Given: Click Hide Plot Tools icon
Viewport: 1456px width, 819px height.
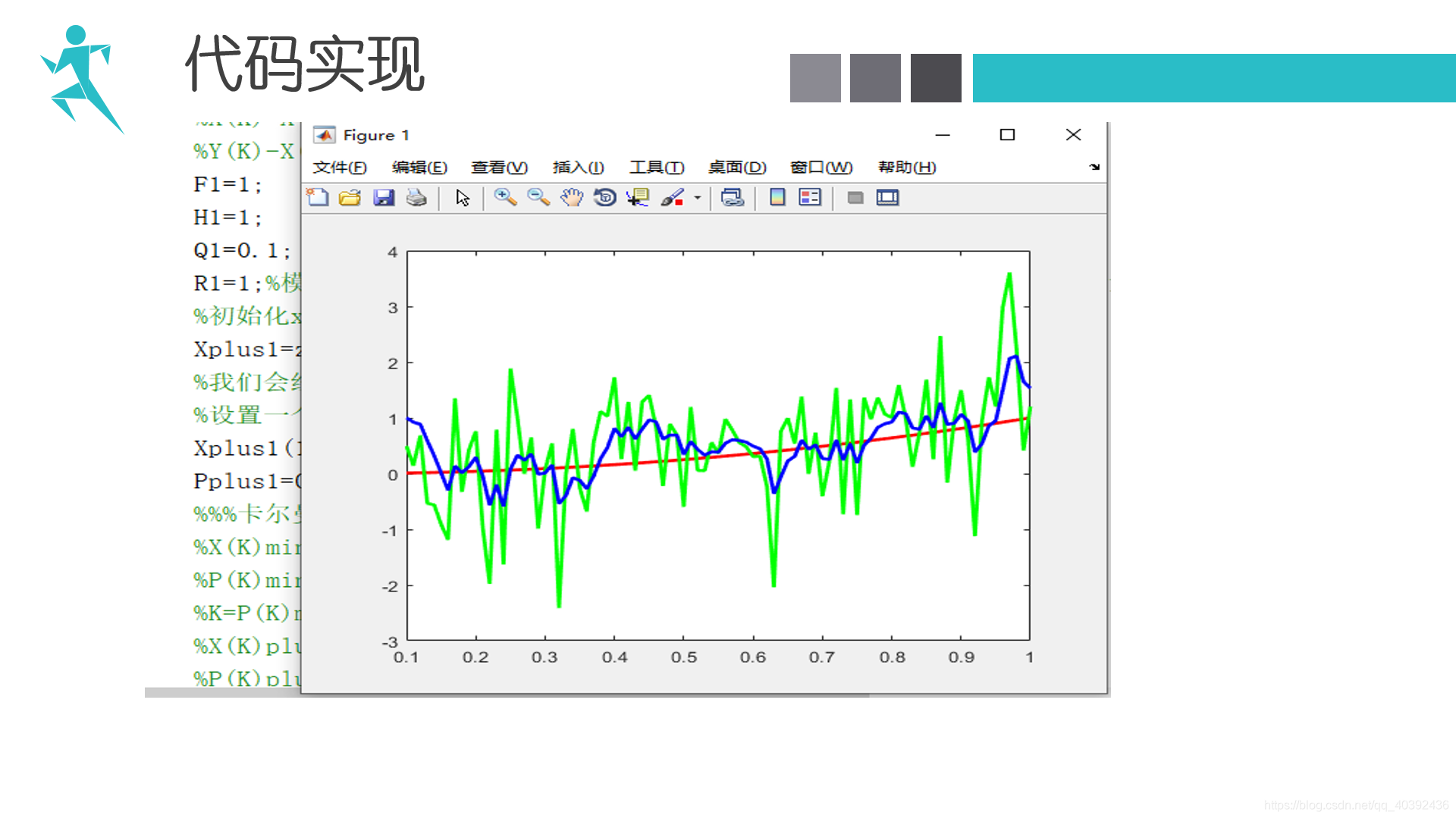Looking at the screenshot, I should point(855,198).
